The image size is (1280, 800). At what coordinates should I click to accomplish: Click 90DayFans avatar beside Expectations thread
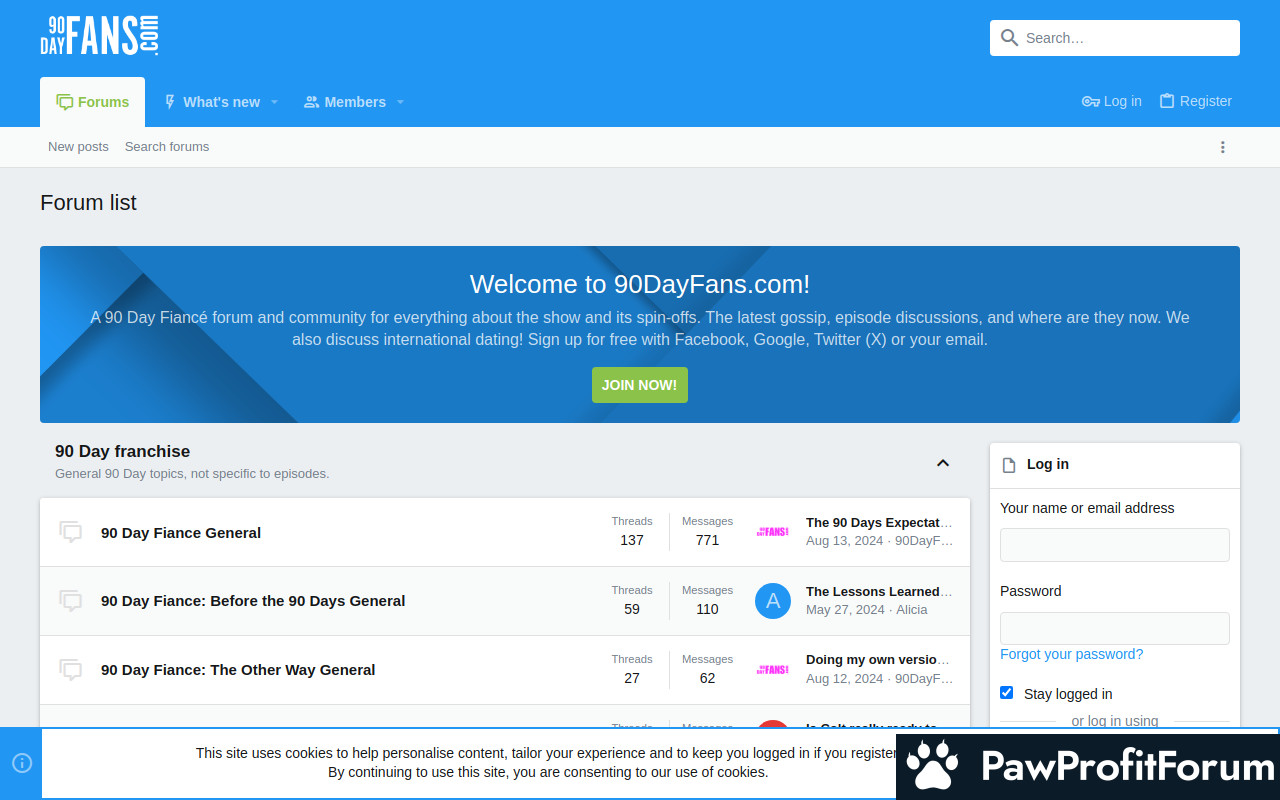[x=773, y=531]
